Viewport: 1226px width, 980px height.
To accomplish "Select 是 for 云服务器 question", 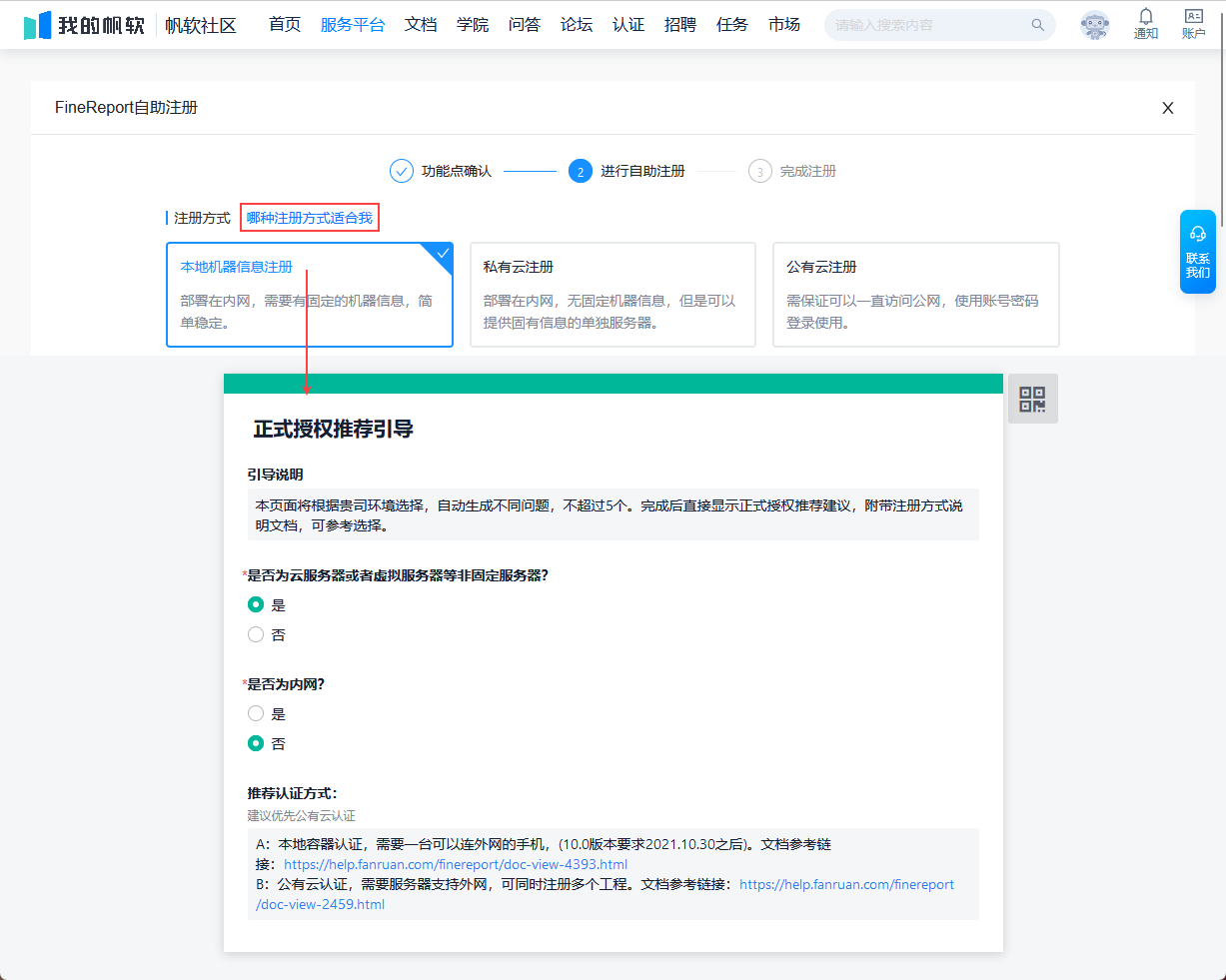I will [x=256, y=604].
